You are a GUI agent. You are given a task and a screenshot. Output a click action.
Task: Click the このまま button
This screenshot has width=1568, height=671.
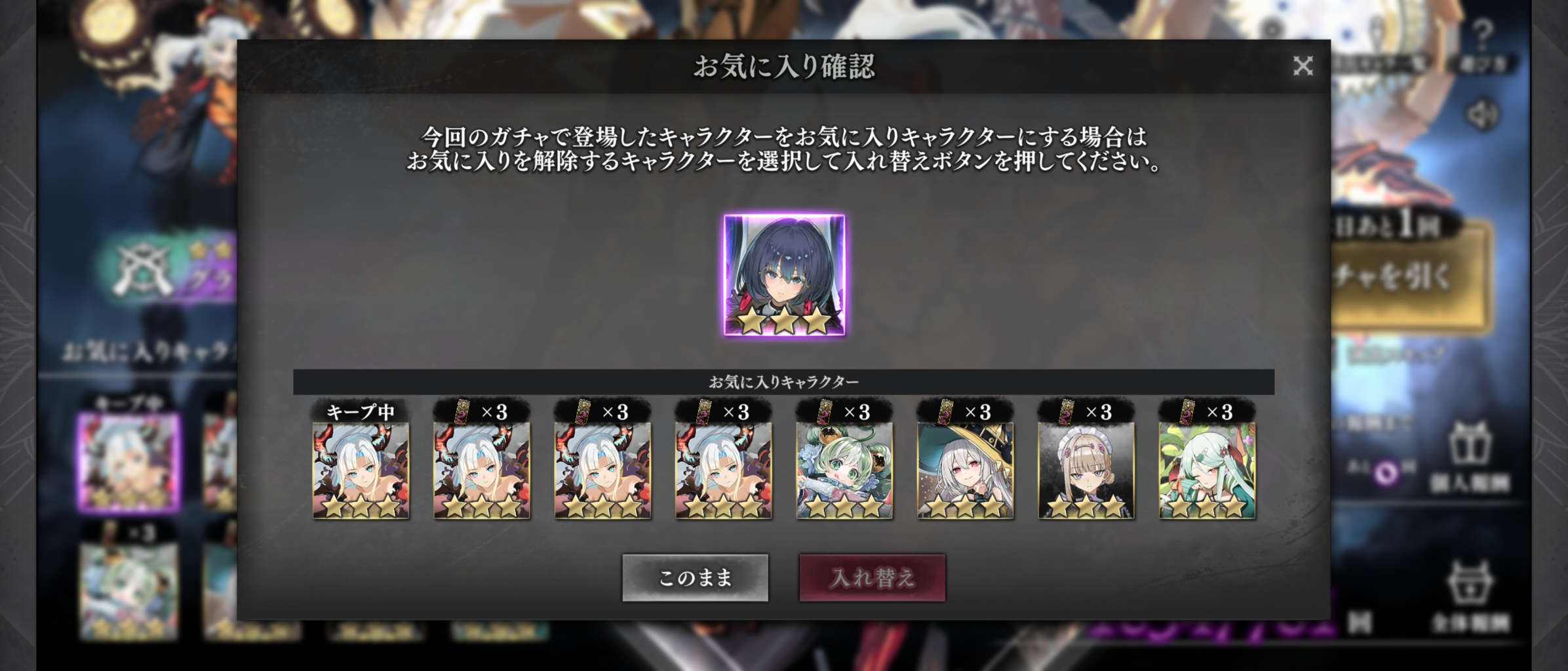click(695, 577)
